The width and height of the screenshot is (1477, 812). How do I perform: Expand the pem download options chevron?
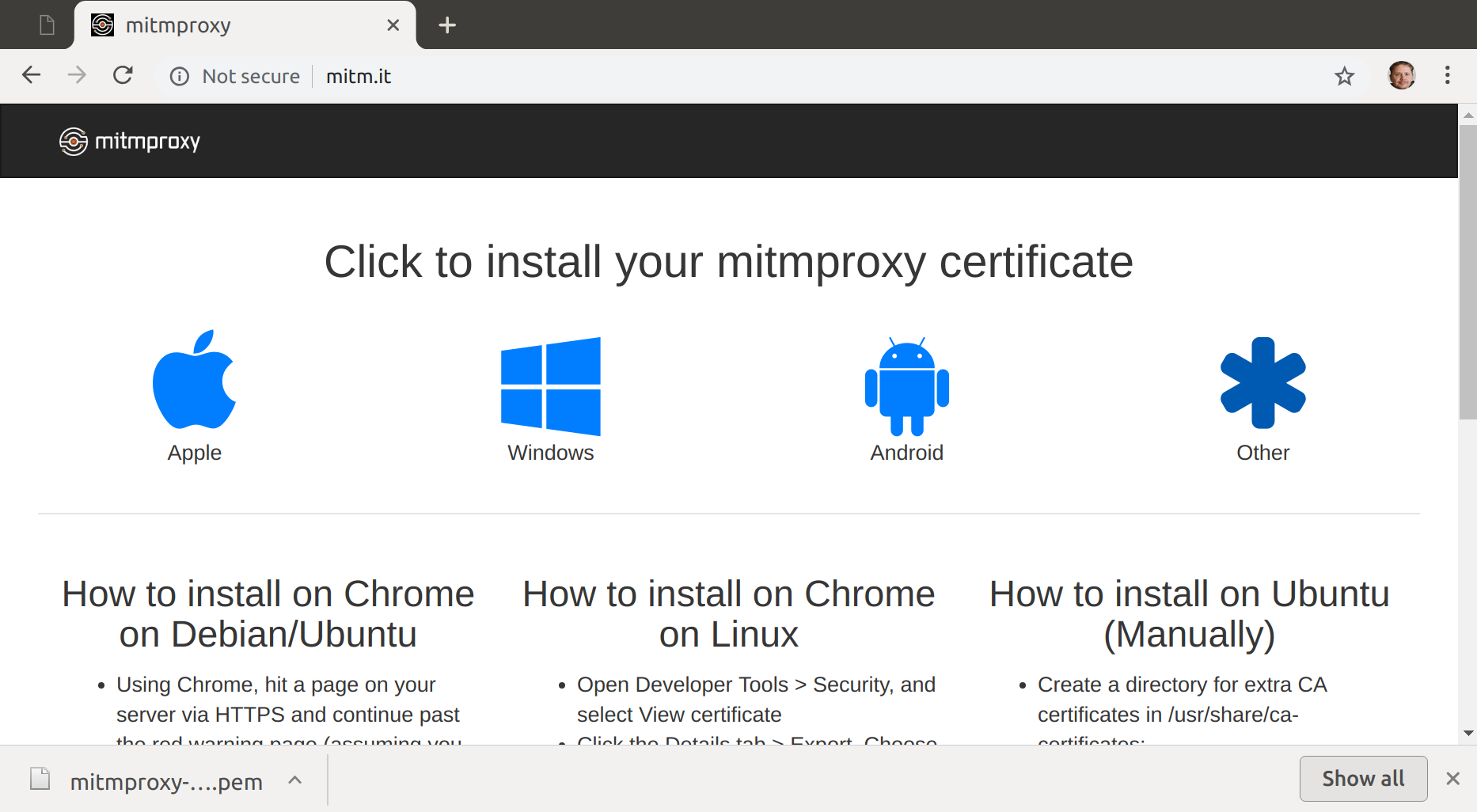coord(295,780)
